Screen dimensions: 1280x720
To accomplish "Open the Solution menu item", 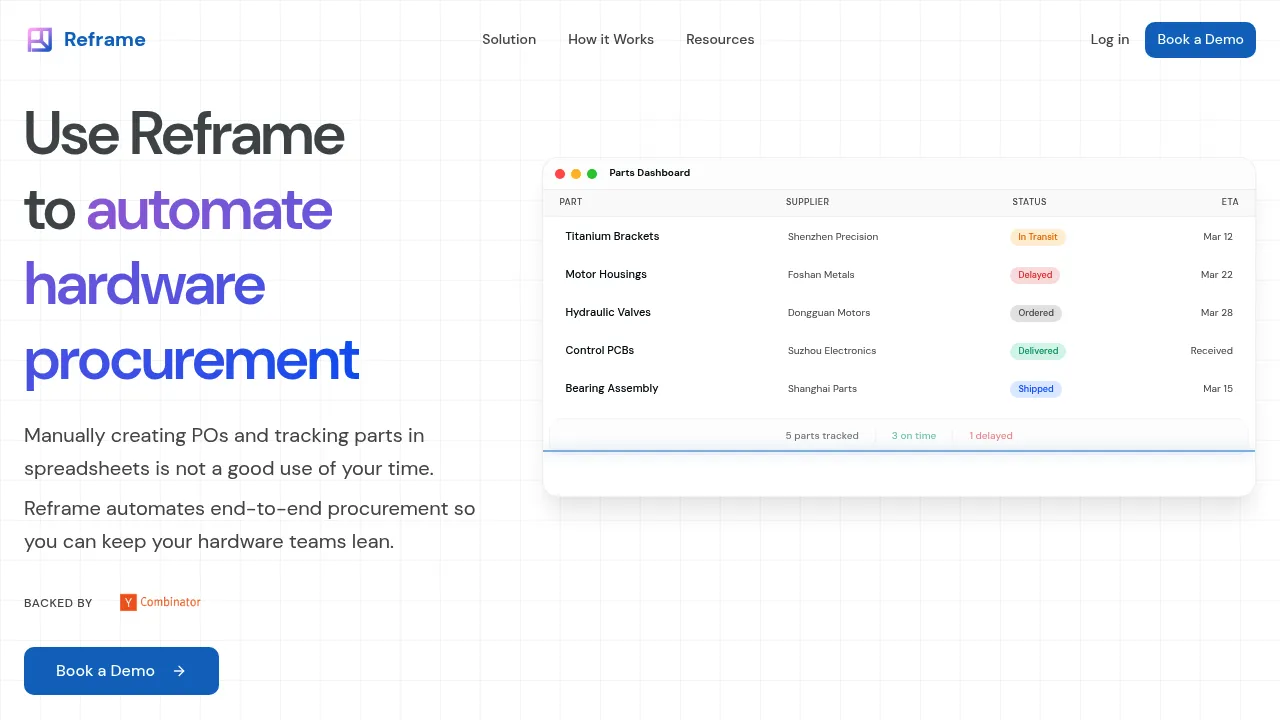I will [509, 40].
